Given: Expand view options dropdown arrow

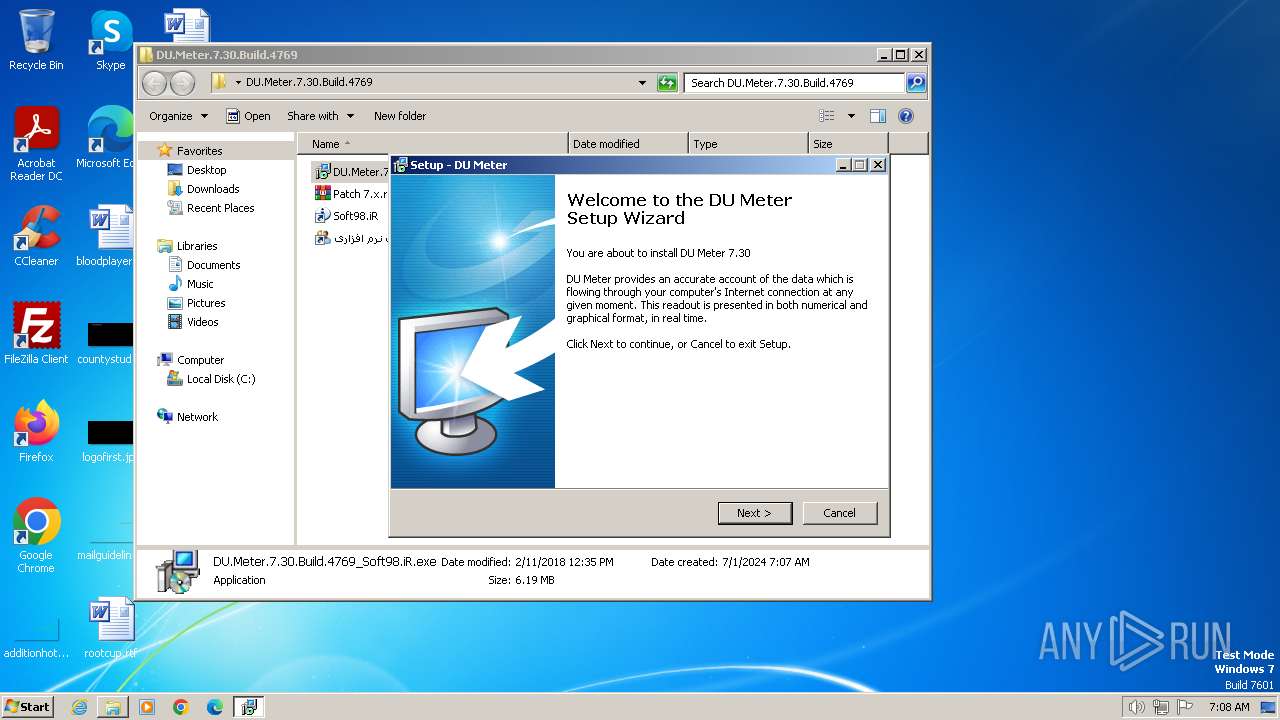Looking at the screenshot, I should (x=851, y=116).
